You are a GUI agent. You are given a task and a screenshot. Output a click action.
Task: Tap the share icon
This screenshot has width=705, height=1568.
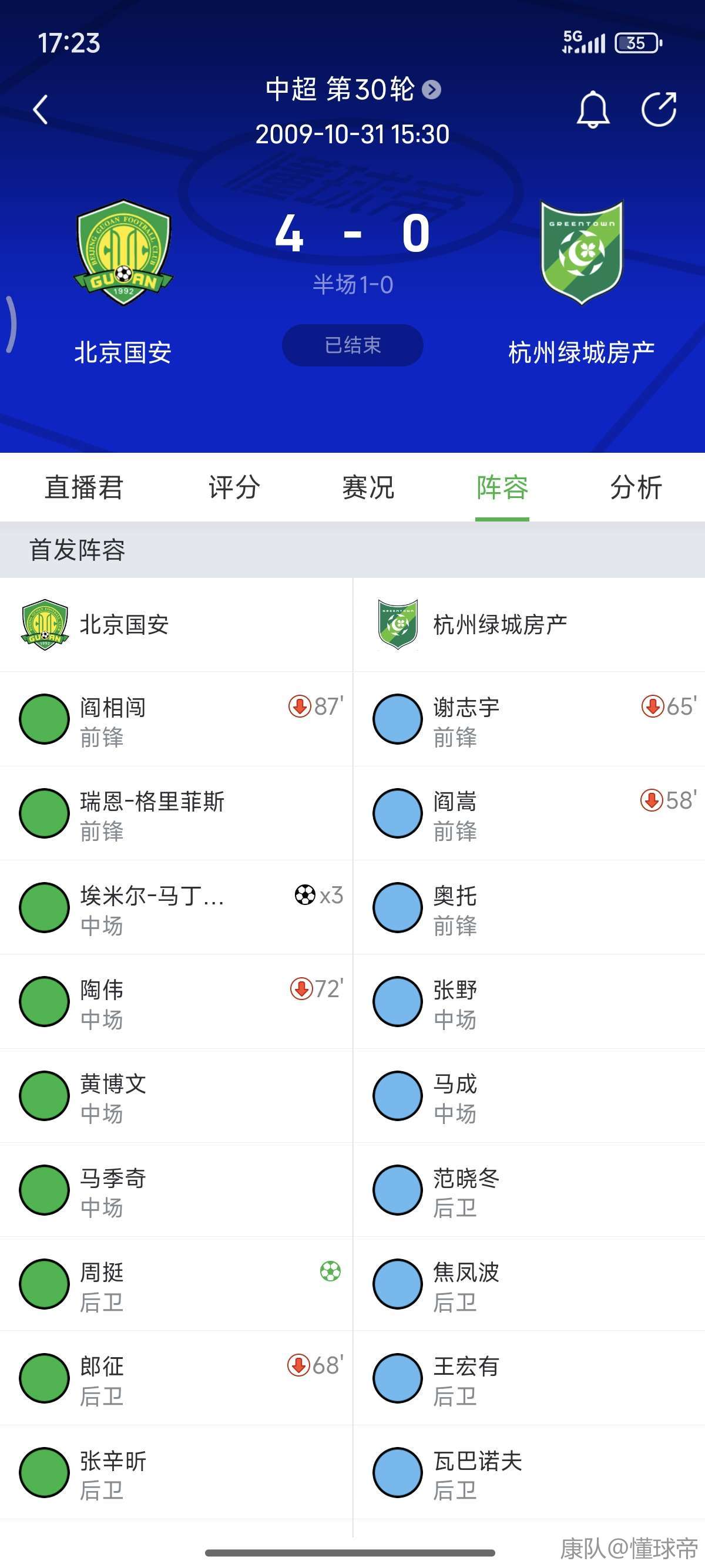(659, 110)
